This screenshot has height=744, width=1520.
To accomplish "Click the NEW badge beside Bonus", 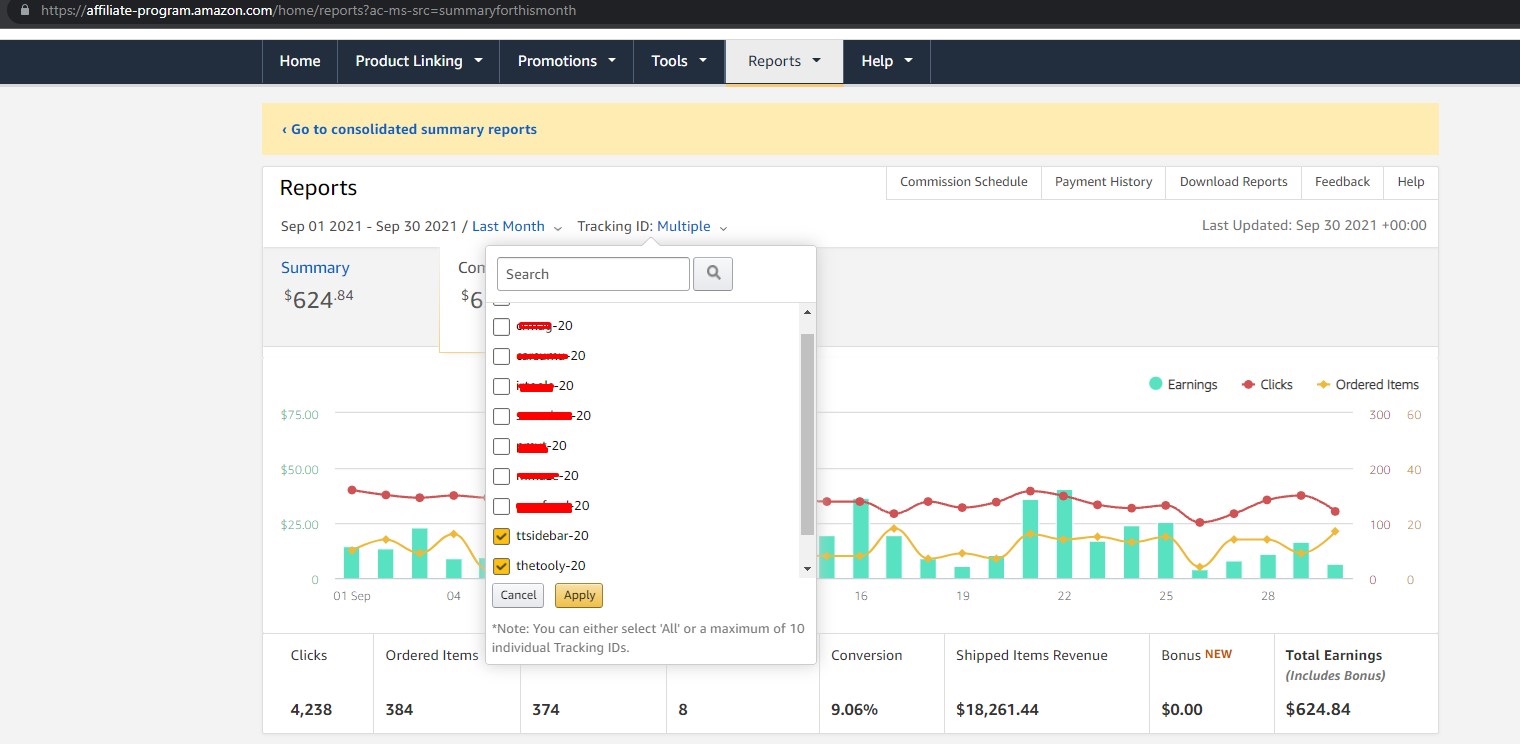I will tap(1218, 654).
